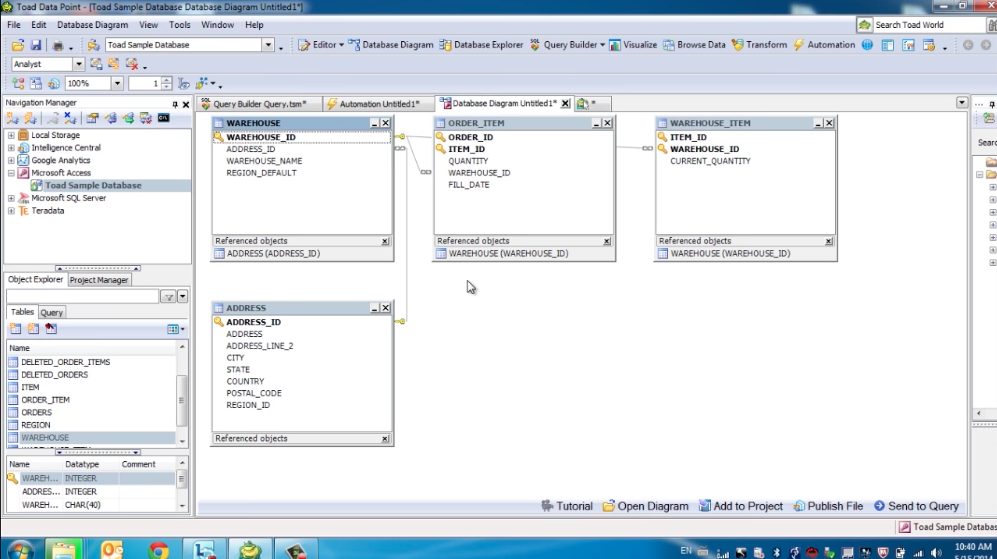Open the Automation tool with lightning icon

[x=824, y=45]
